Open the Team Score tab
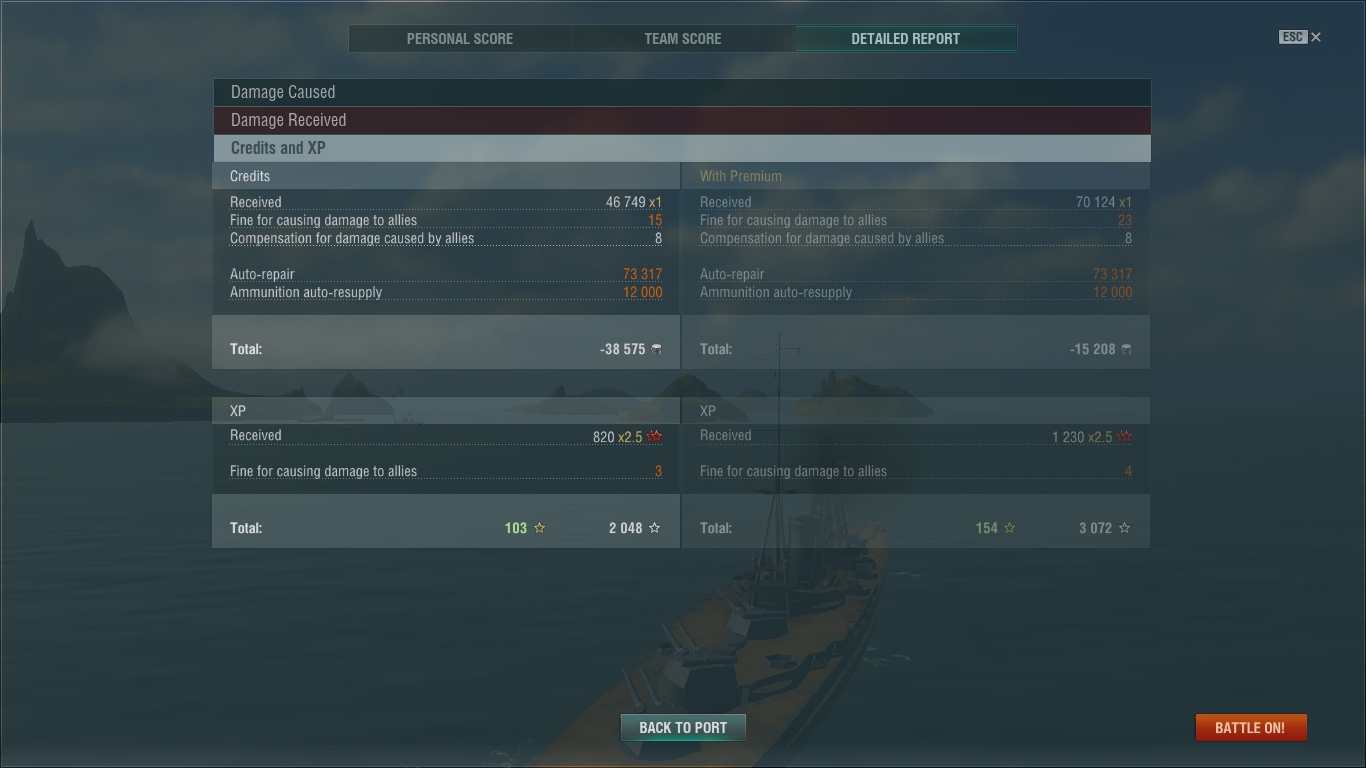This screenshot has width=1366, height=768. pyautogui.click(x=683, y=39)
